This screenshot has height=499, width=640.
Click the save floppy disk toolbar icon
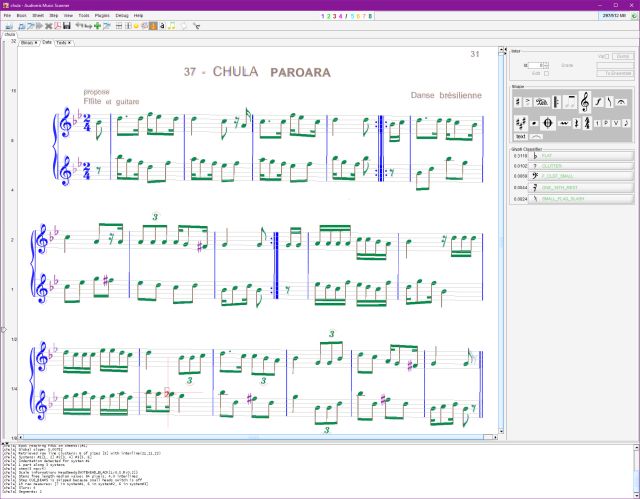tap(67, 26)
